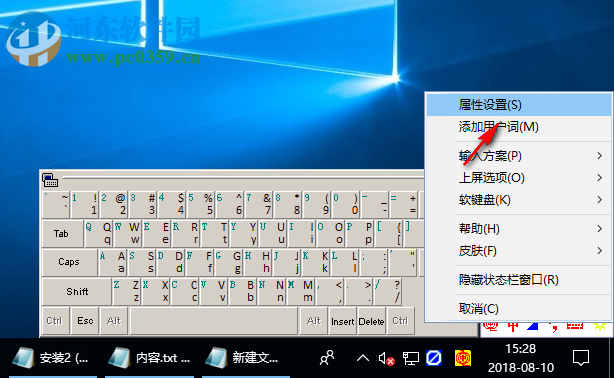Click the R key on soft keyboard

[x=185, y=233]
